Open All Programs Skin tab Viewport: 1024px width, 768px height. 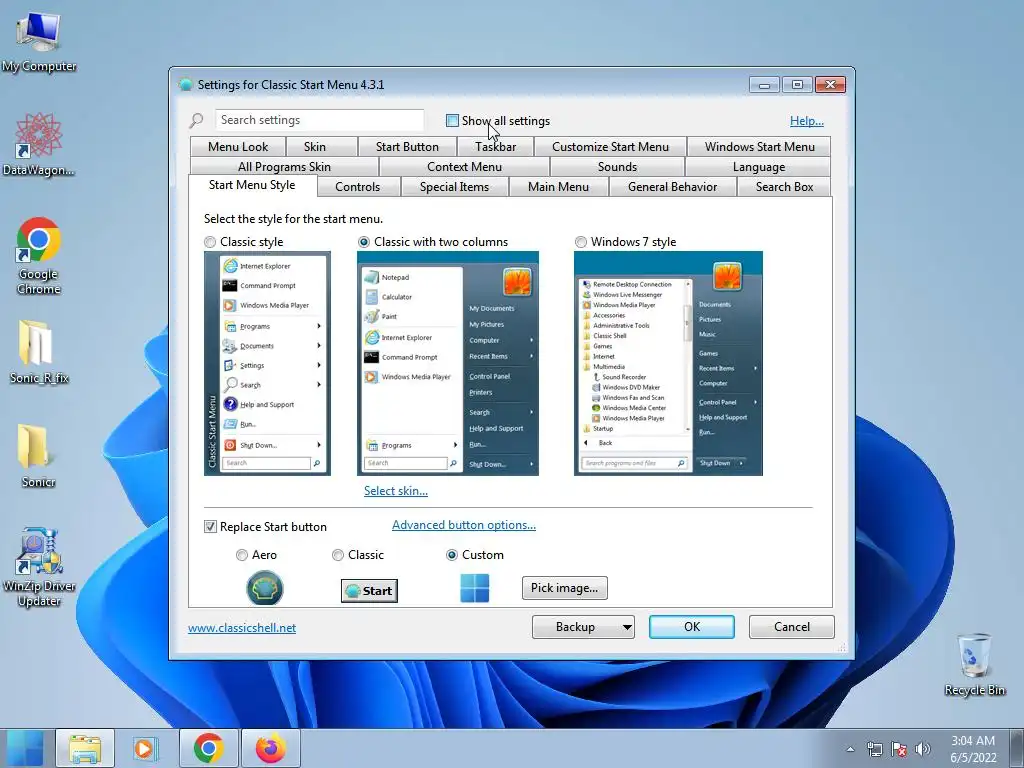pos(284,167)
